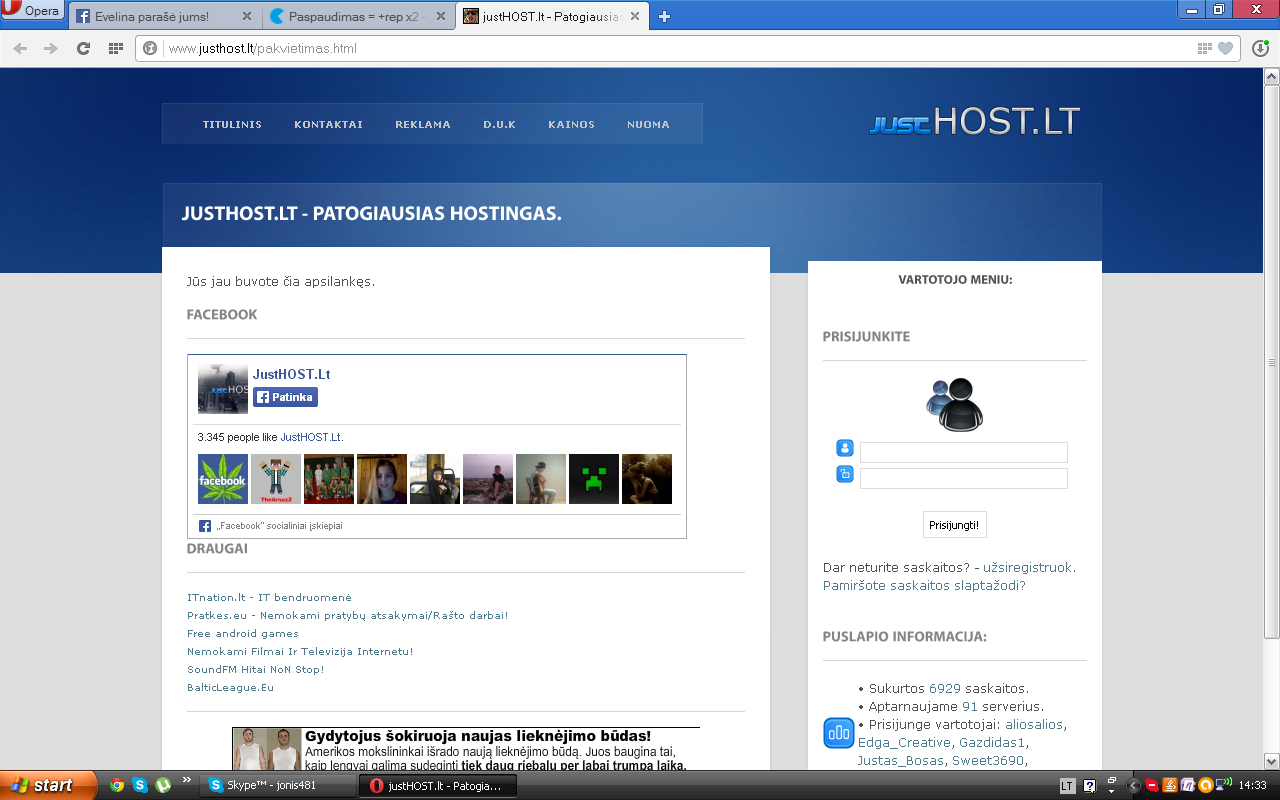The height and width of the screenshot is (800, 1280).
Task: Click the Facebook Patinka like button
Action: click(285, 397)
